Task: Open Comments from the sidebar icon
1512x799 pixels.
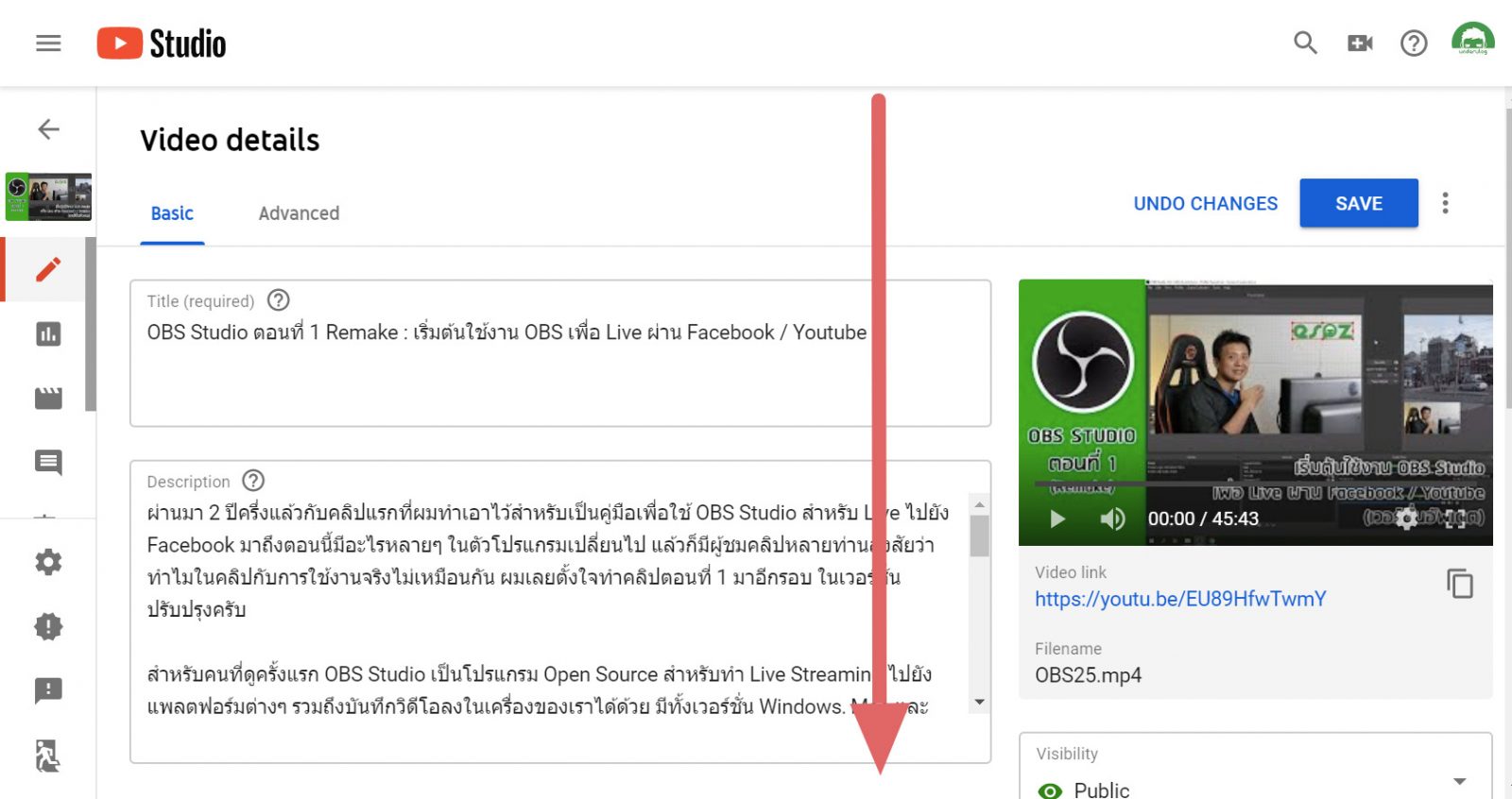Action: pos(48,462)
